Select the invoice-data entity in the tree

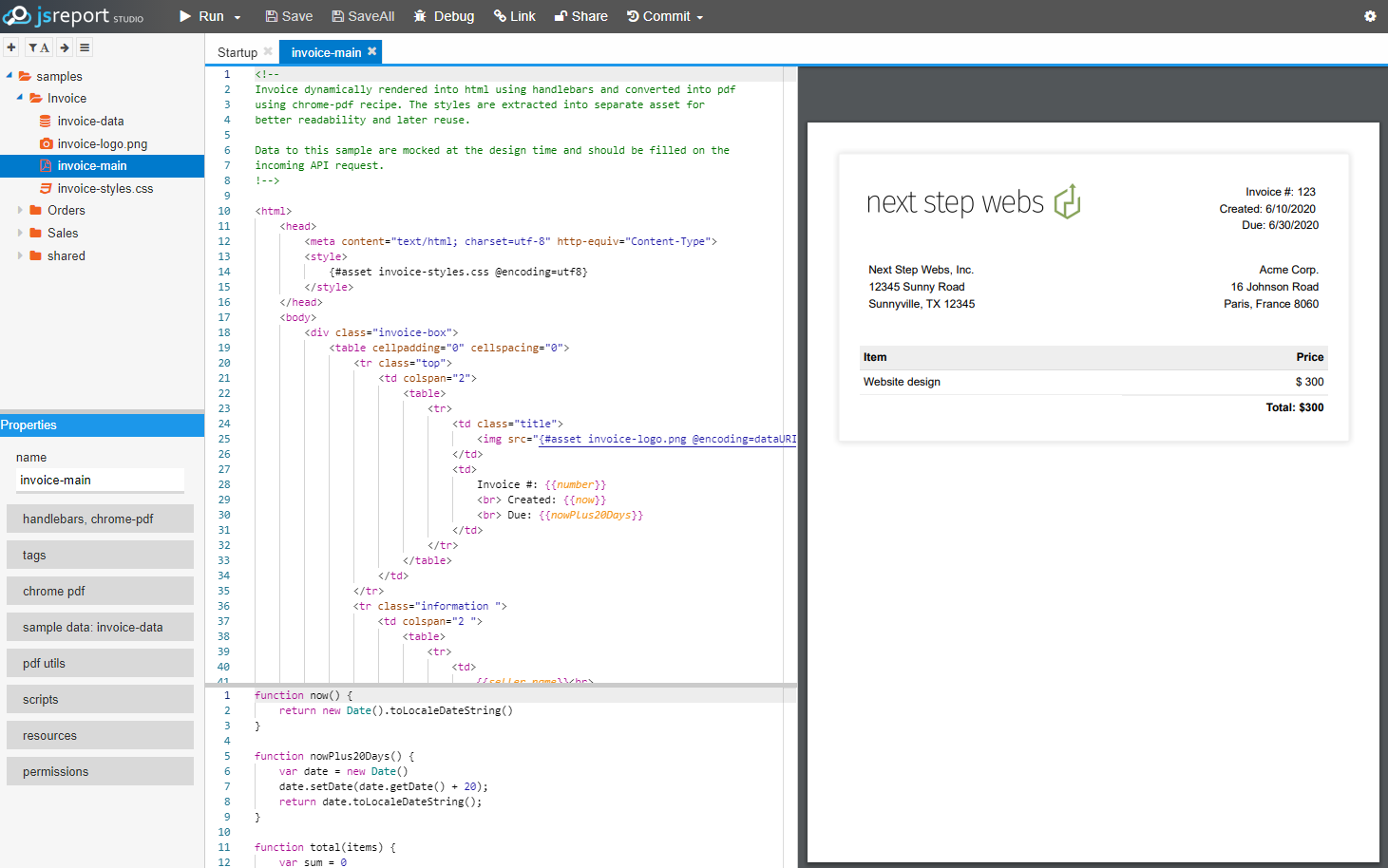tap(90, 121)
